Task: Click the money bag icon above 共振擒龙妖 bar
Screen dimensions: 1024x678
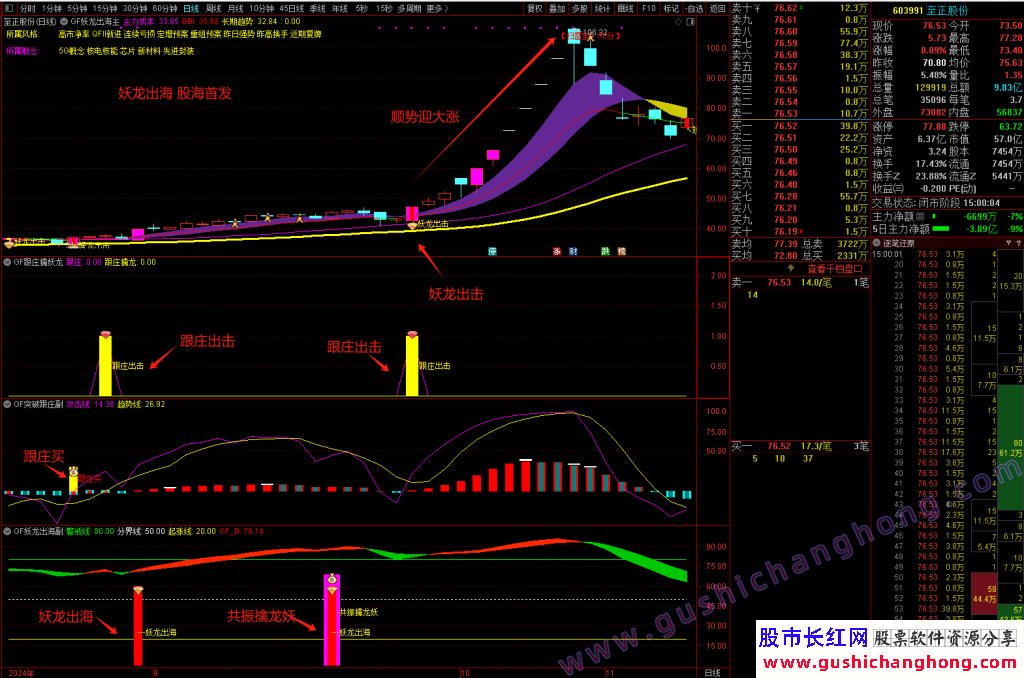Action: coord(332,579)
